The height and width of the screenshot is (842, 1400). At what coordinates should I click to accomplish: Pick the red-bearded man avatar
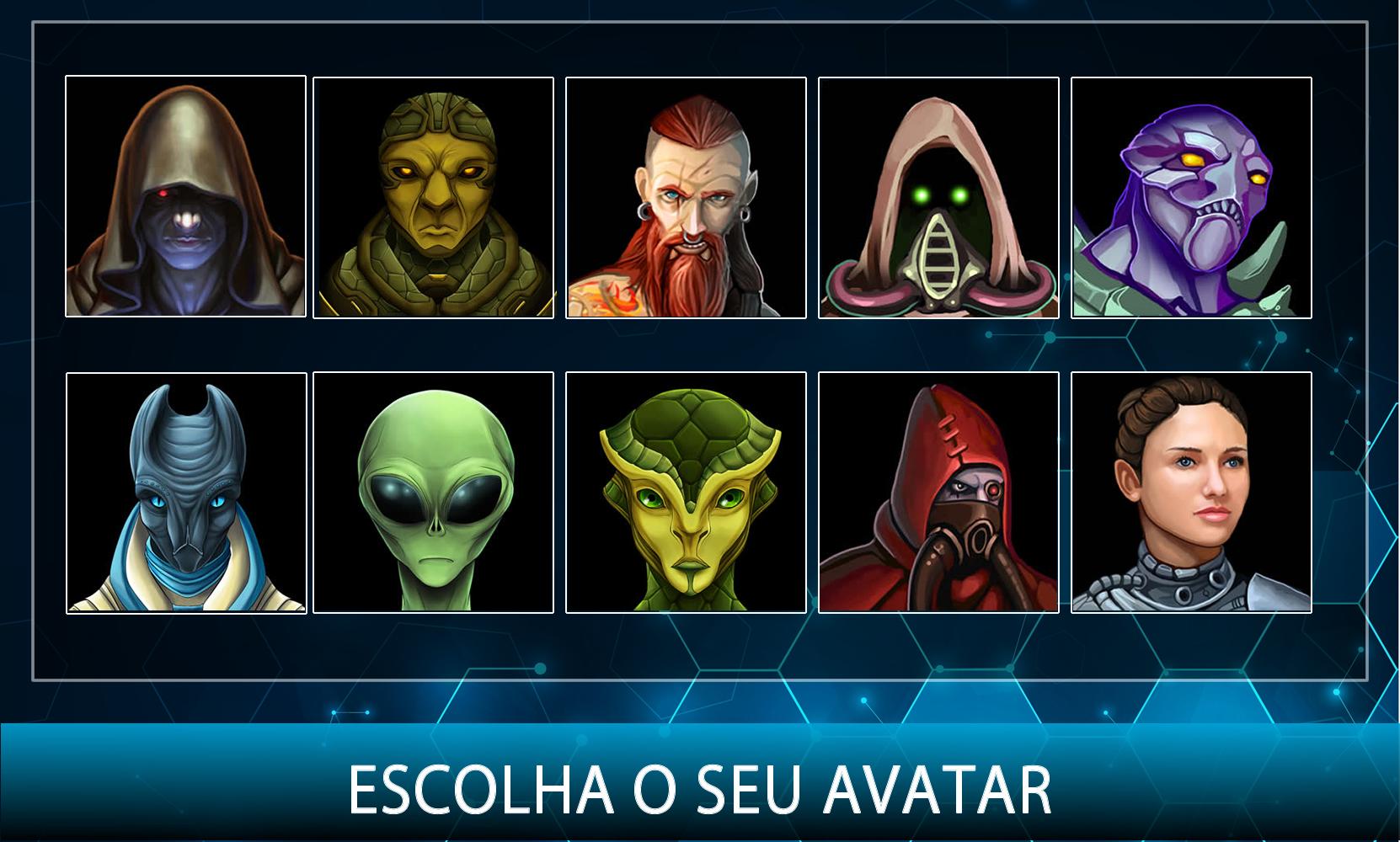686,198
